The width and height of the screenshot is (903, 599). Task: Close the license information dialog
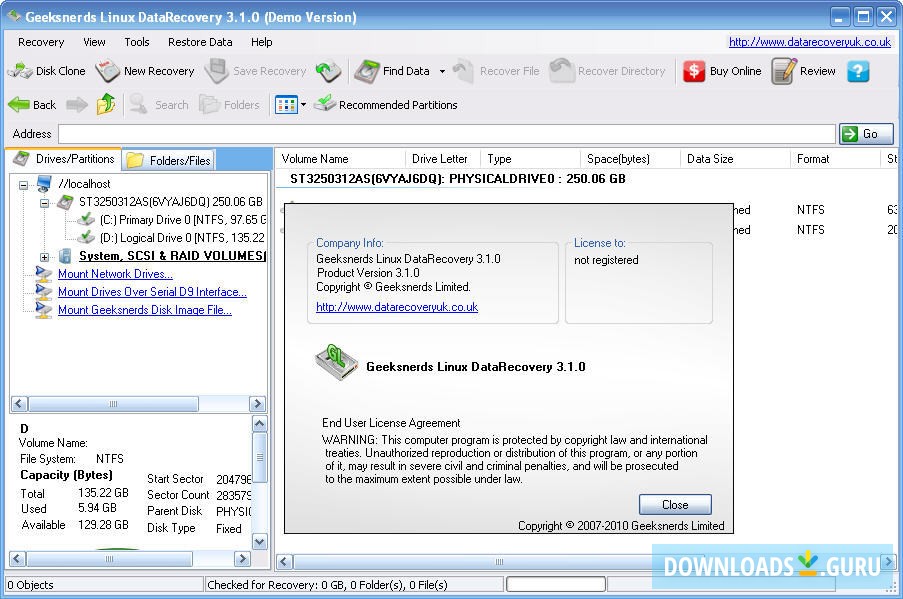point(674,504)
